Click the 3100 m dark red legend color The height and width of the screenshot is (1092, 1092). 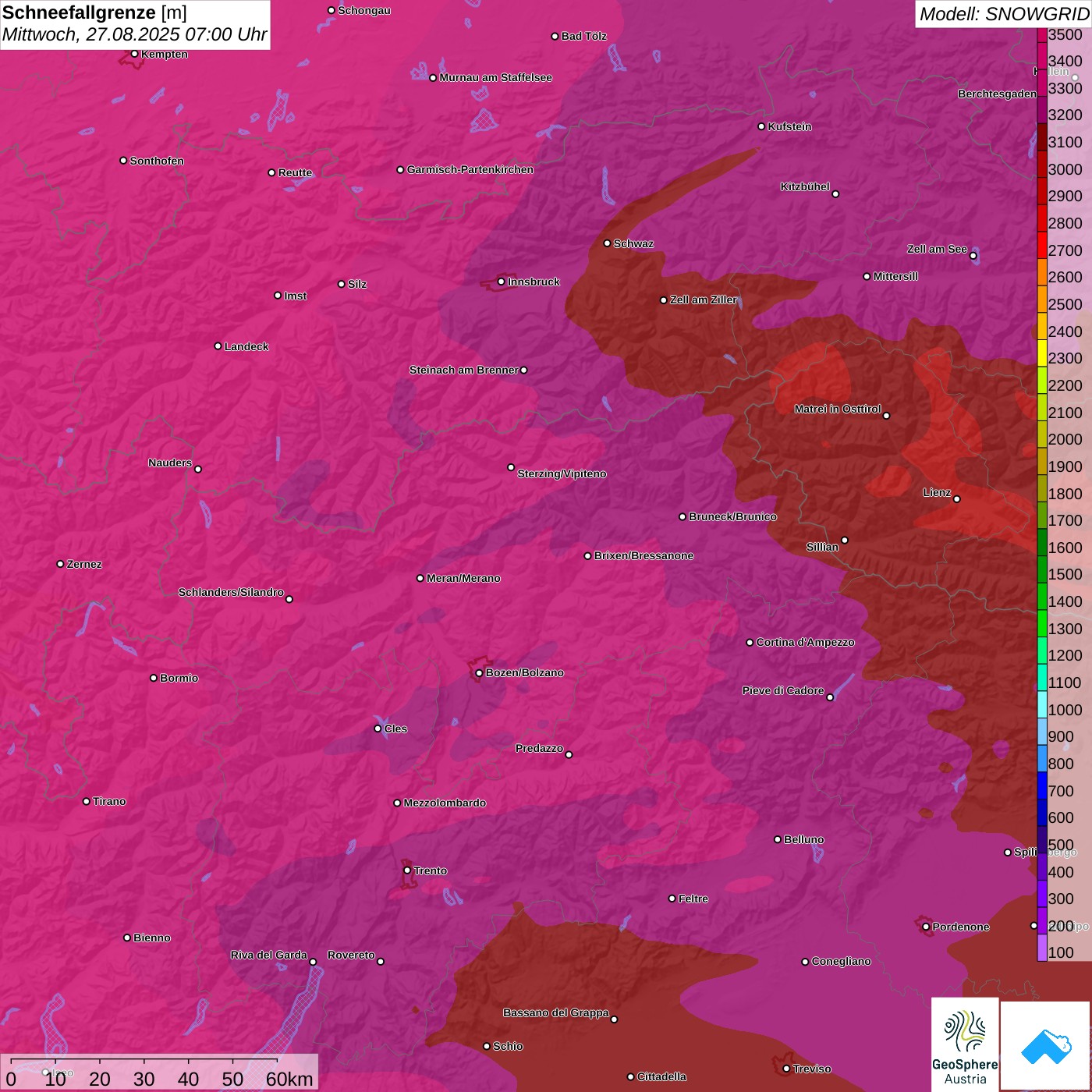1042,137
